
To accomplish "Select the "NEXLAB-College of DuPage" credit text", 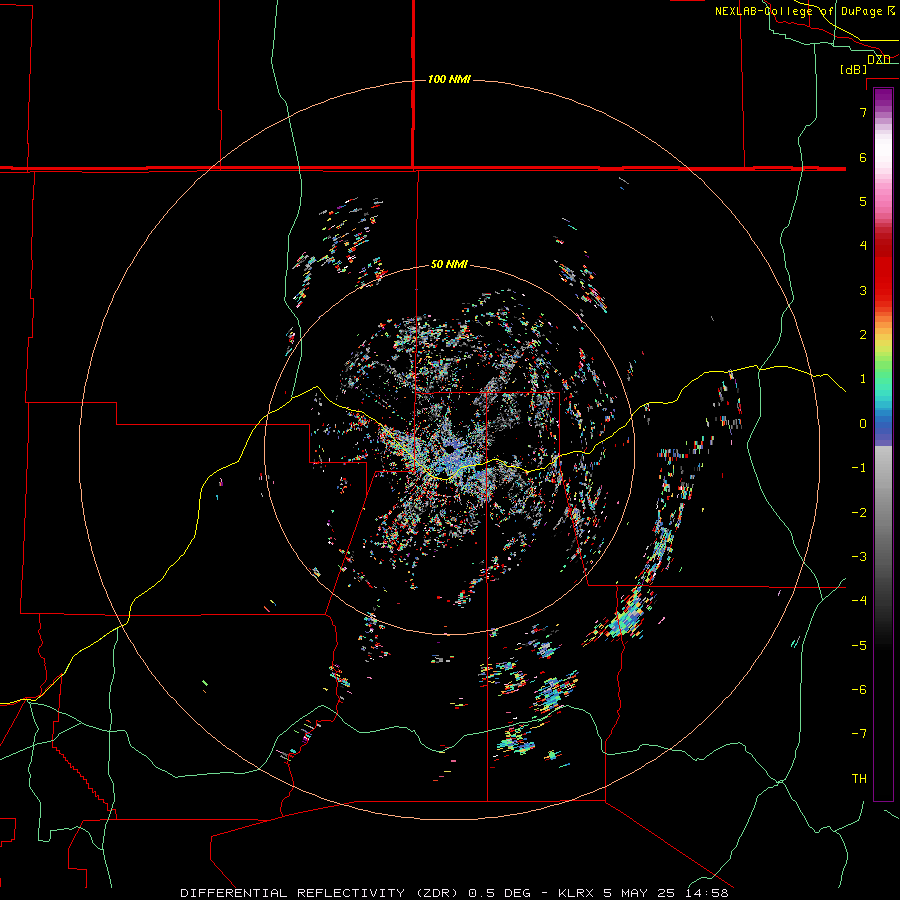I will pos(800,11).
